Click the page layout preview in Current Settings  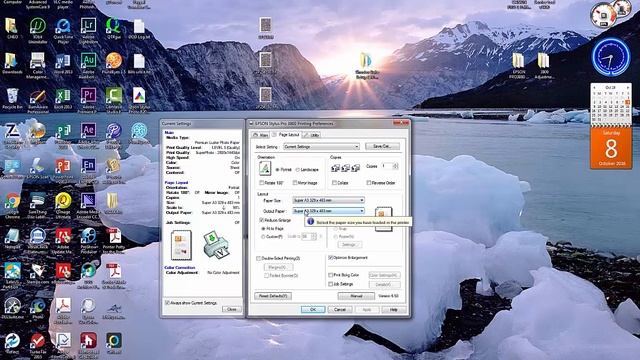181,245
